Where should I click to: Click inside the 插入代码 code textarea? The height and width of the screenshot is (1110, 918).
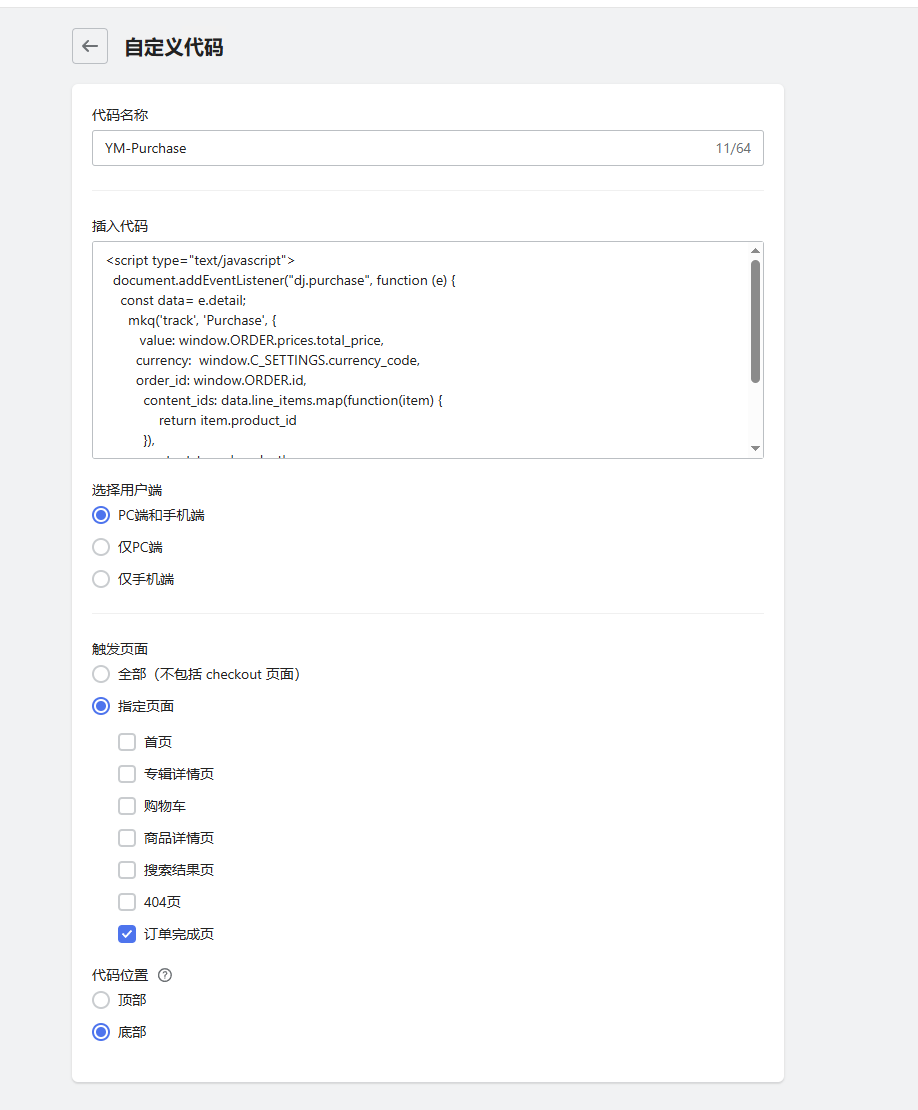tap(420, 350)
